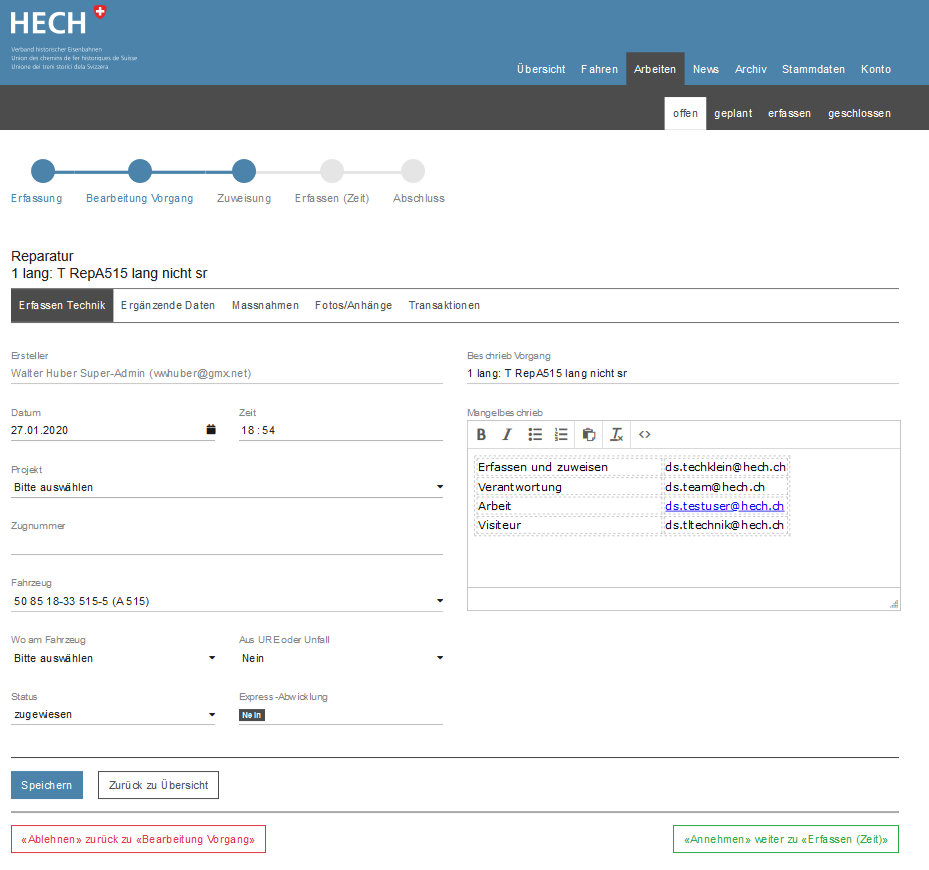Screen dimensions: 929x870
Task: Click the paste icon in editor toolbar
Action: [589, 434]
